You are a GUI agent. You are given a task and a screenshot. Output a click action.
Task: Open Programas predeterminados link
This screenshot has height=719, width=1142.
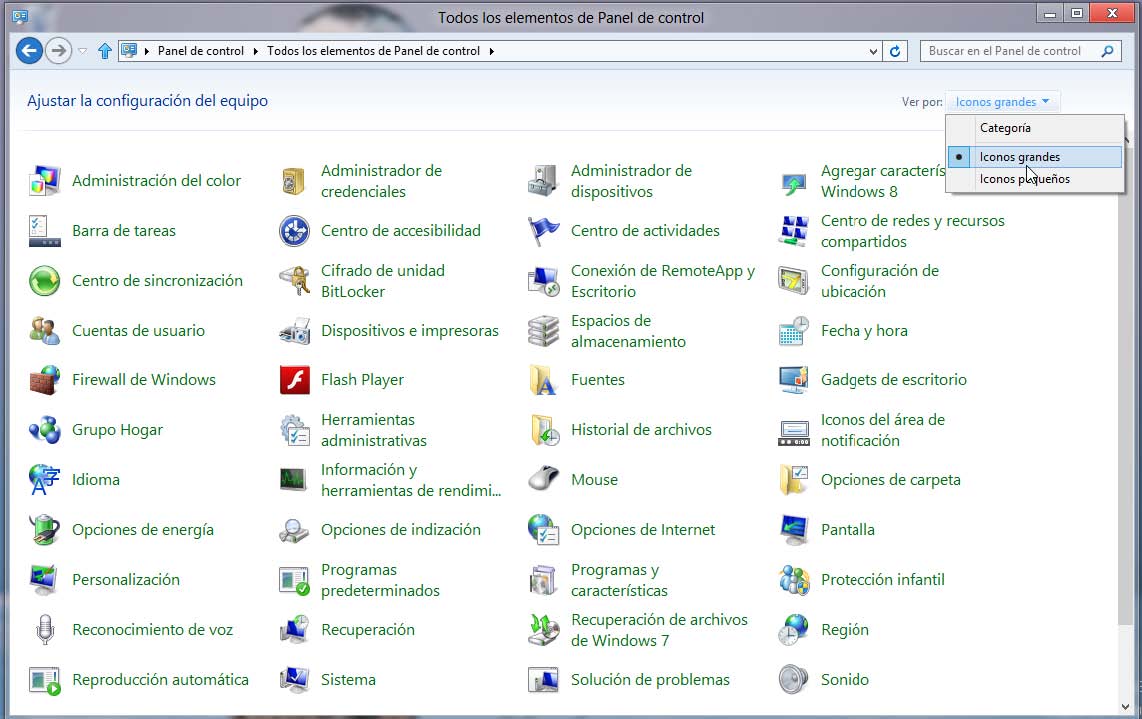click(380, 580)
